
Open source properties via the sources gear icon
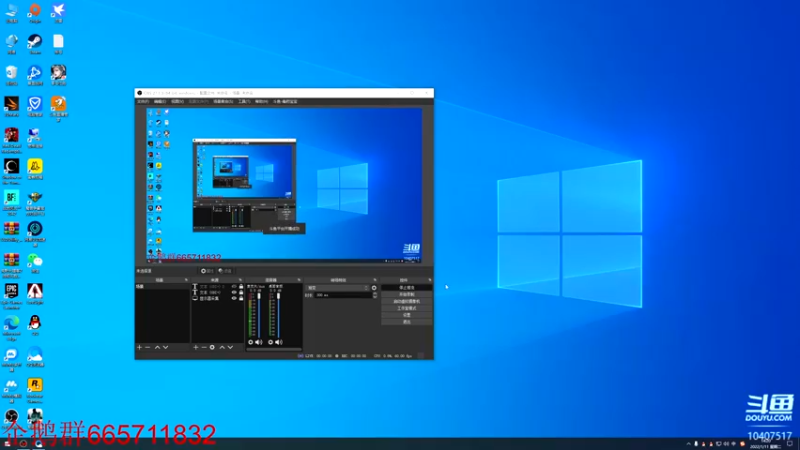coord(212,347)
